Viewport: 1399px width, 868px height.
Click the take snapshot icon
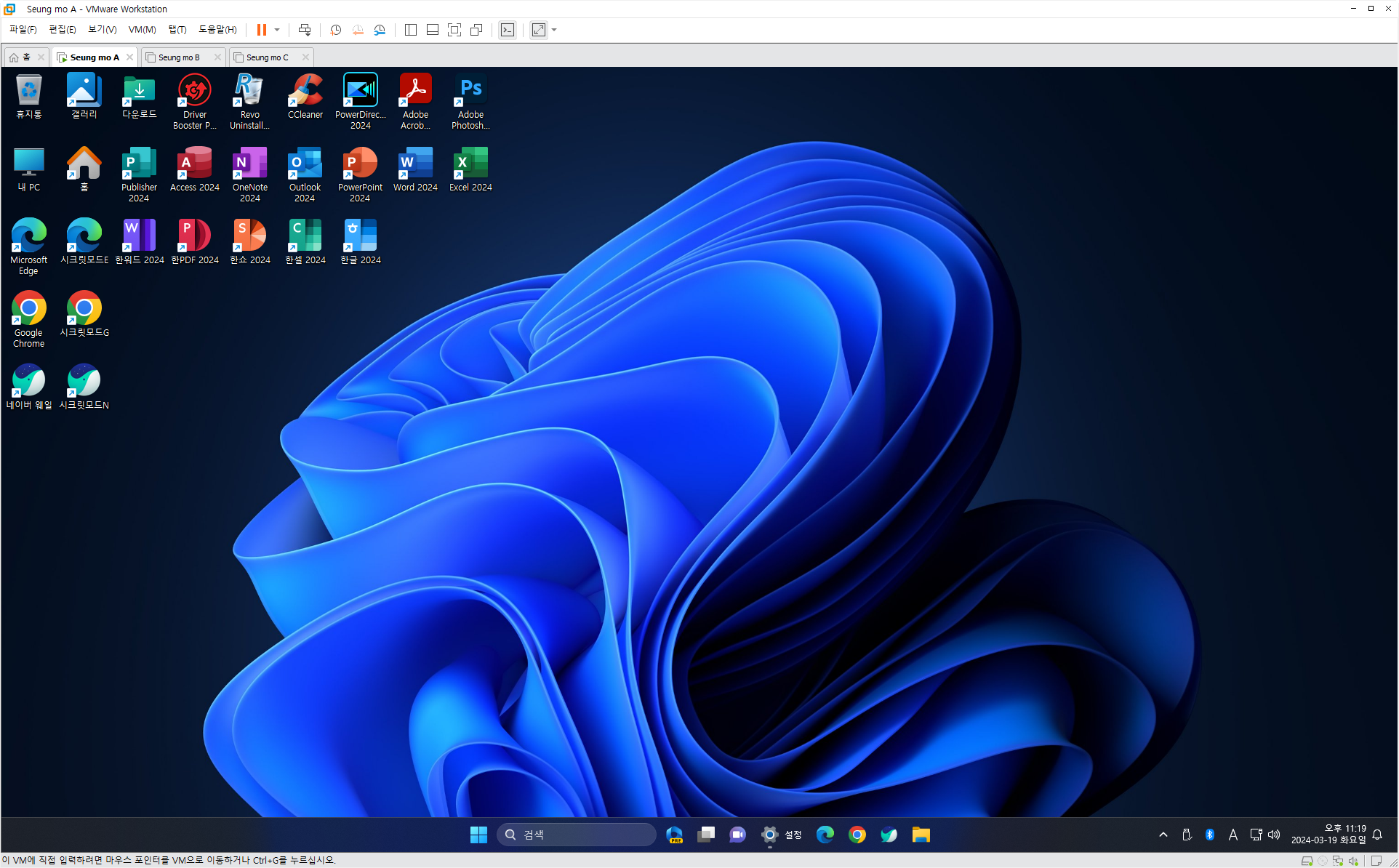coord(335,30)
